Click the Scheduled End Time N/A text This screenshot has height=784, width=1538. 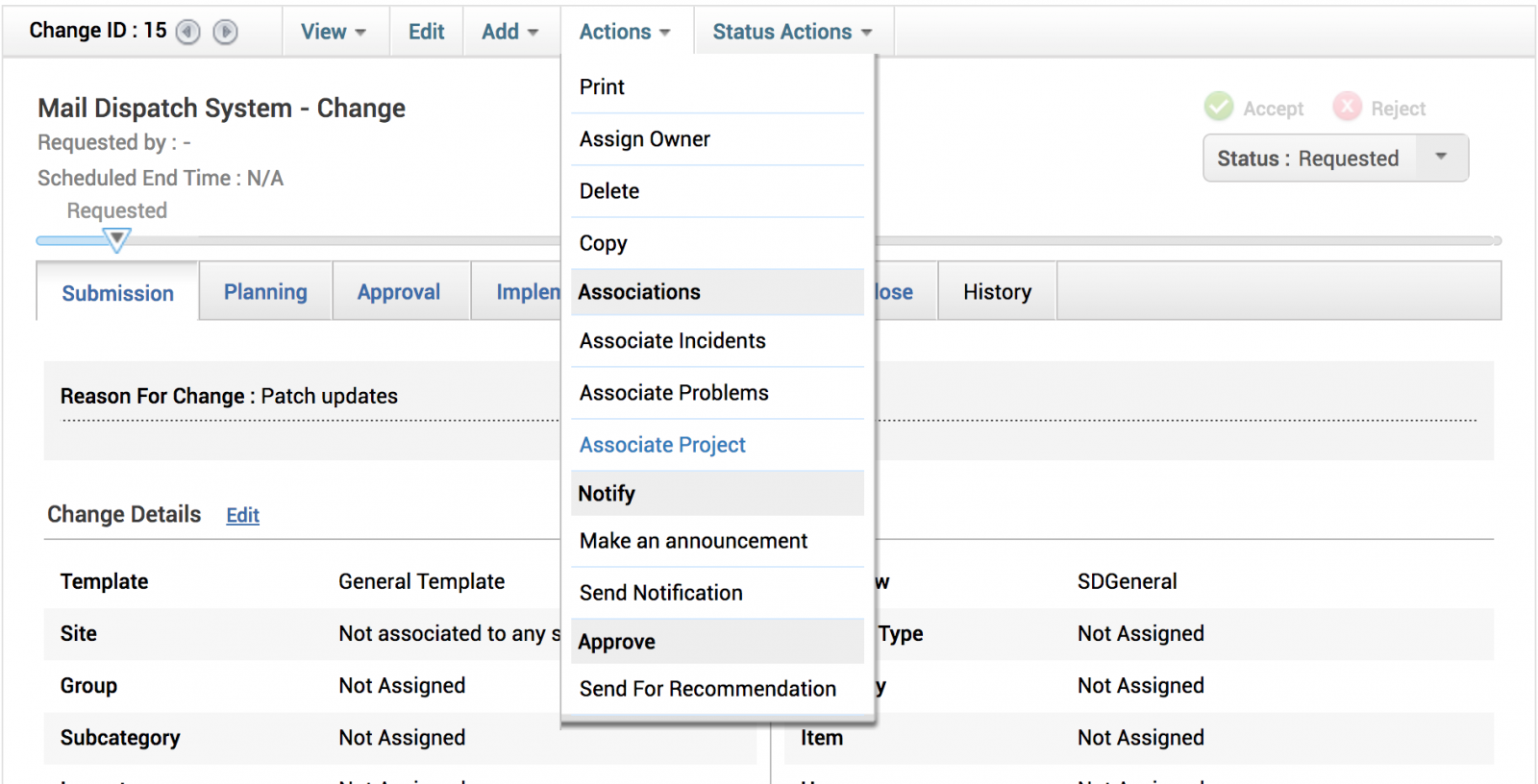click(161, 178)
